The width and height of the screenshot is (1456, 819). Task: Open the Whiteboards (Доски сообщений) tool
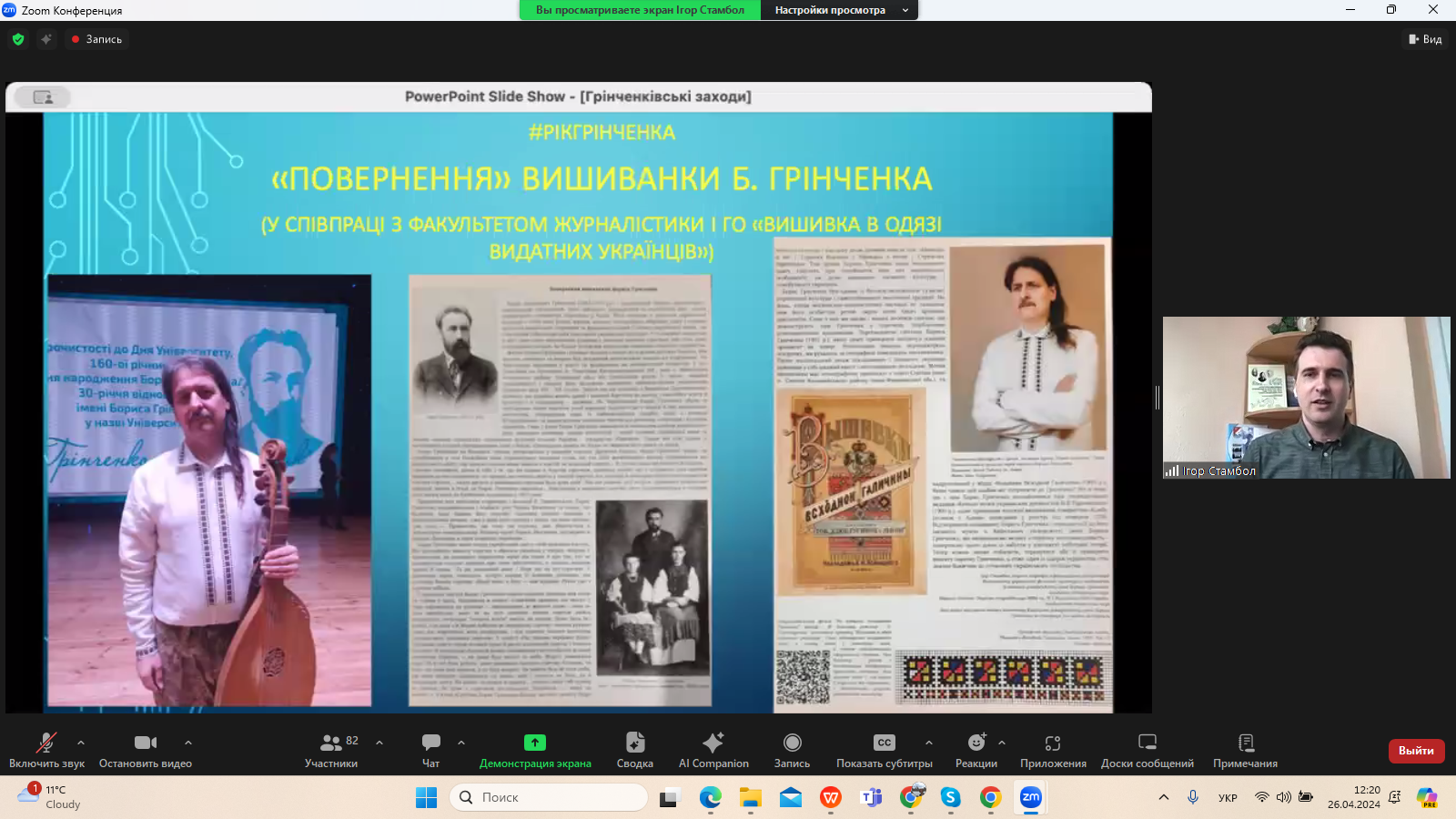click(1147, 750)
